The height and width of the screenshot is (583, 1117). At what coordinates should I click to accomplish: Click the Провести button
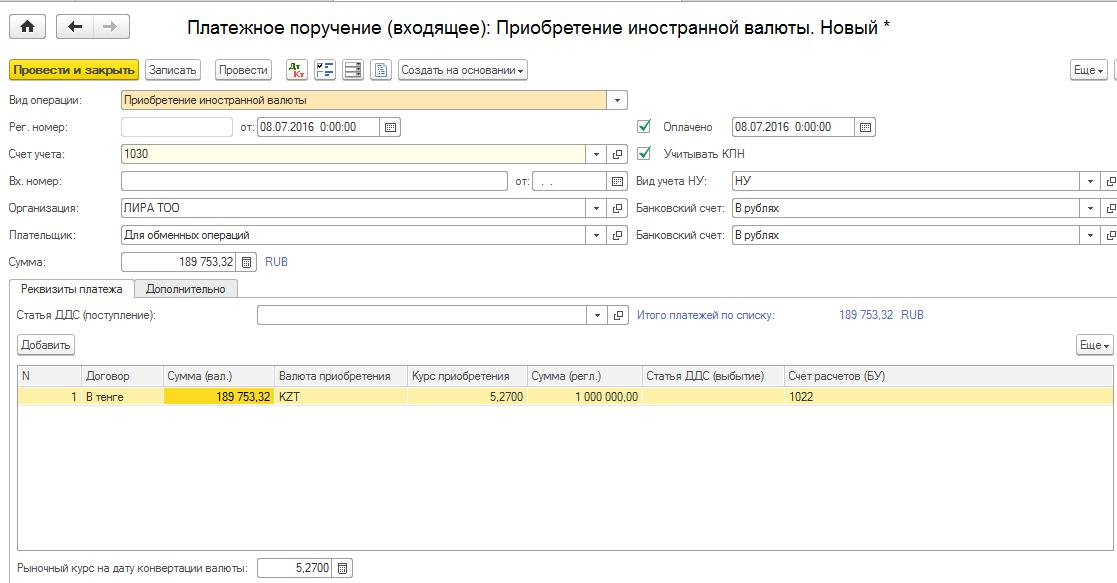[x=243, y=70]
